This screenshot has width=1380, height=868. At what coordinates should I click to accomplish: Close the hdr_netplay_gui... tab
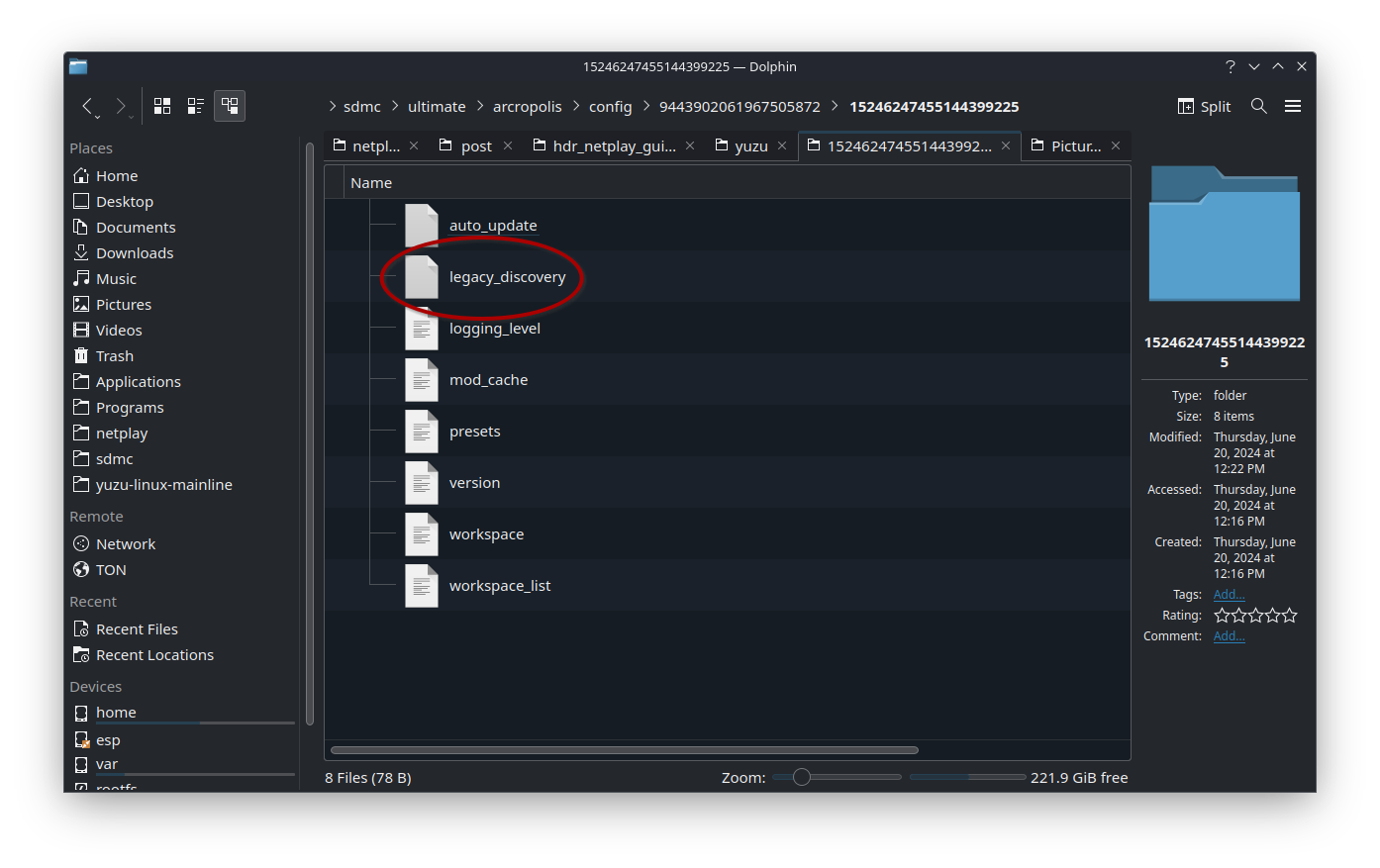(690, 145)
